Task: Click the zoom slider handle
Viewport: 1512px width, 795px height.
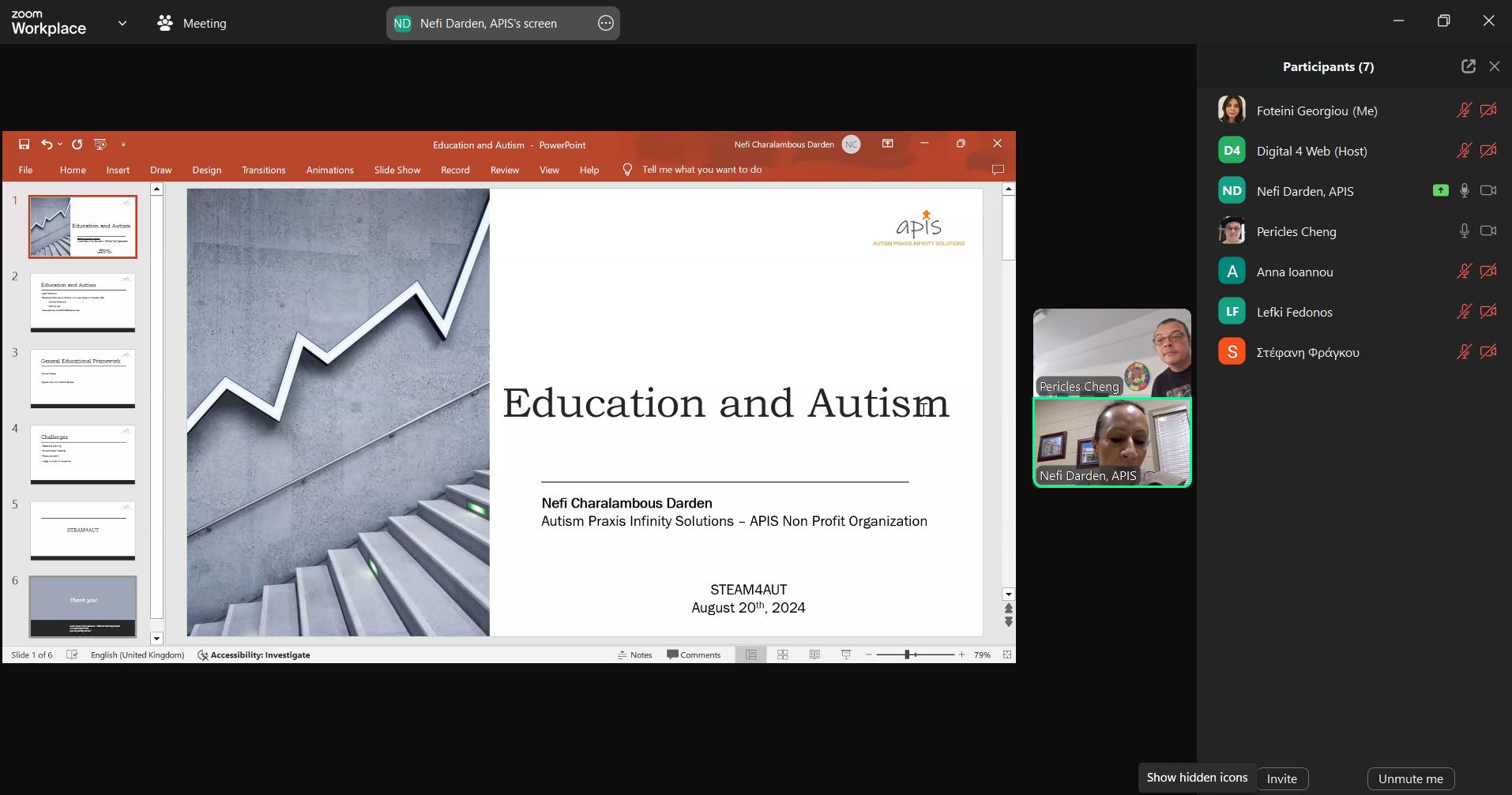Action: click(x=908, y=655)
